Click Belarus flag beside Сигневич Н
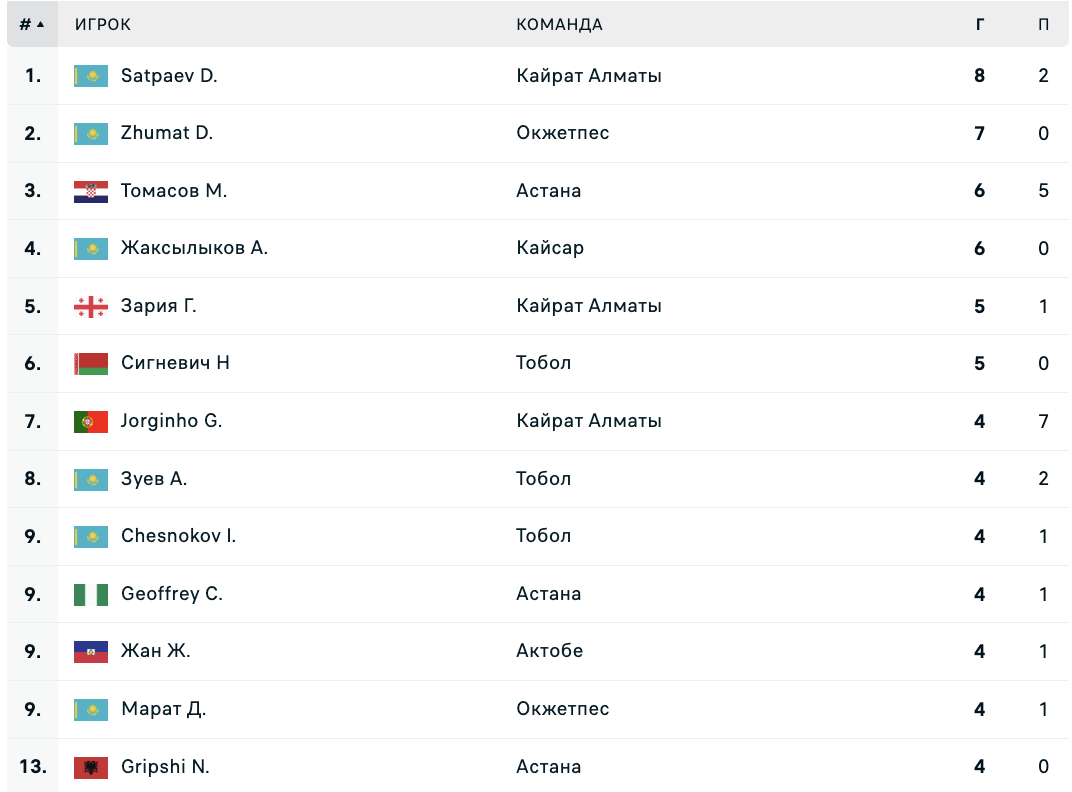 91,364
